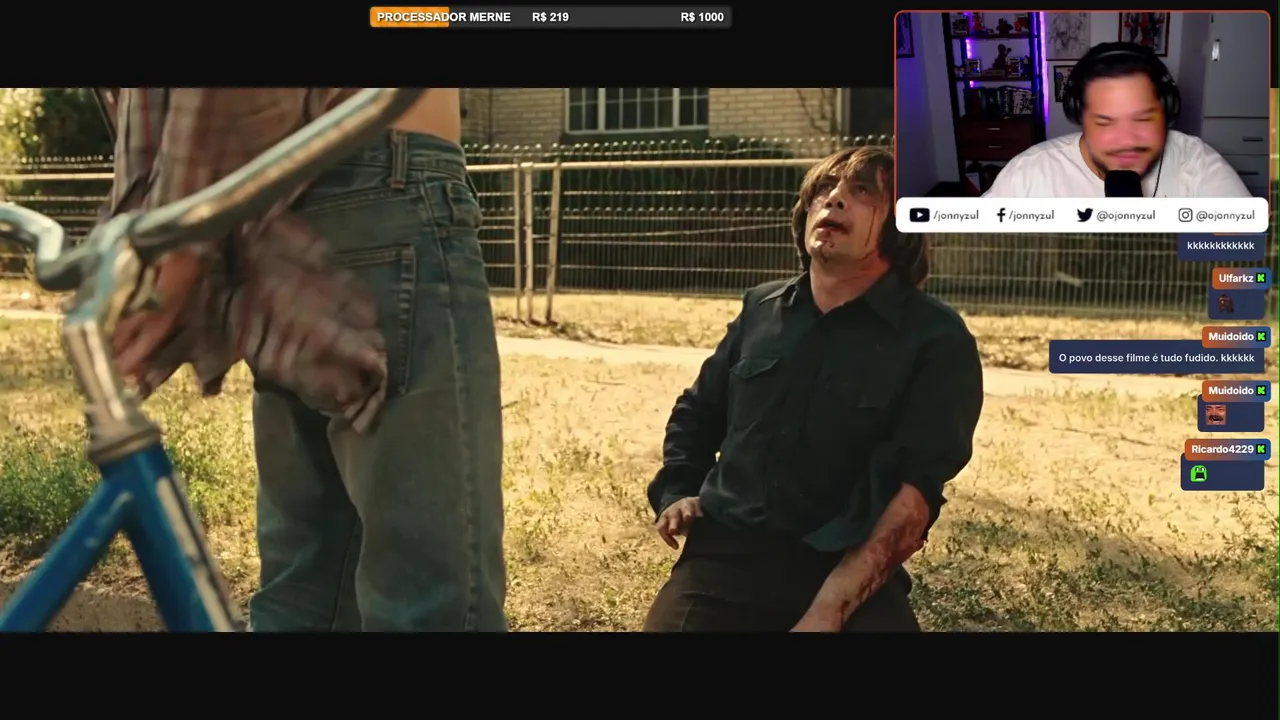Screen dimensions: 1280x720
Task: Click the YouTube logo icon
Action: [x=919, y=215]
